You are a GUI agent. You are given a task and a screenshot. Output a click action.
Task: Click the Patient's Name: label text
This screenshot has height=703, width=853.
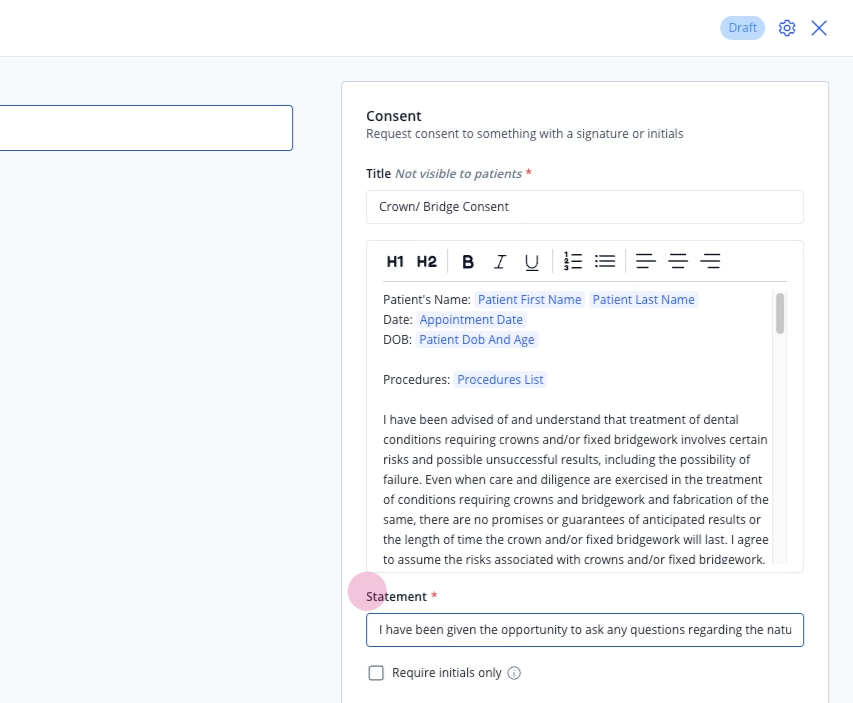tap(426, 300)
